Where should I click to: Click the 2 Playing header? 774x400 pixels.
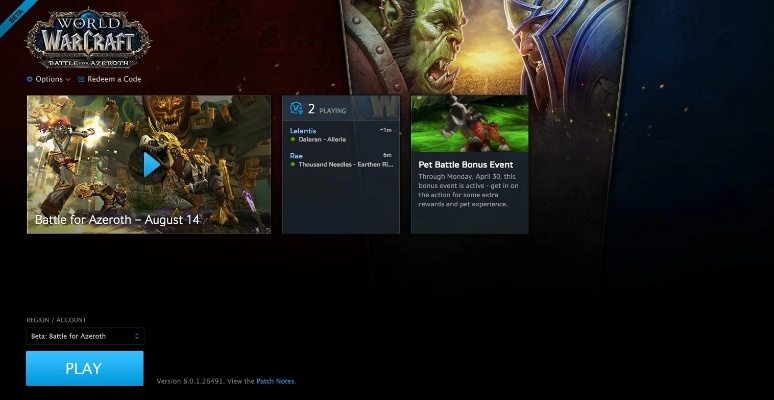(x=326, y=109)
